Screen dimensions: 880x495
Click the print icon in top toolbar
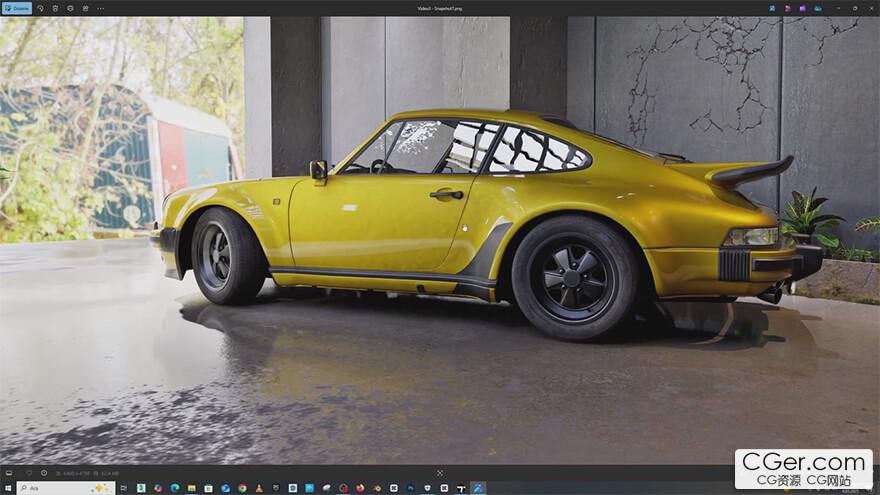70,8
